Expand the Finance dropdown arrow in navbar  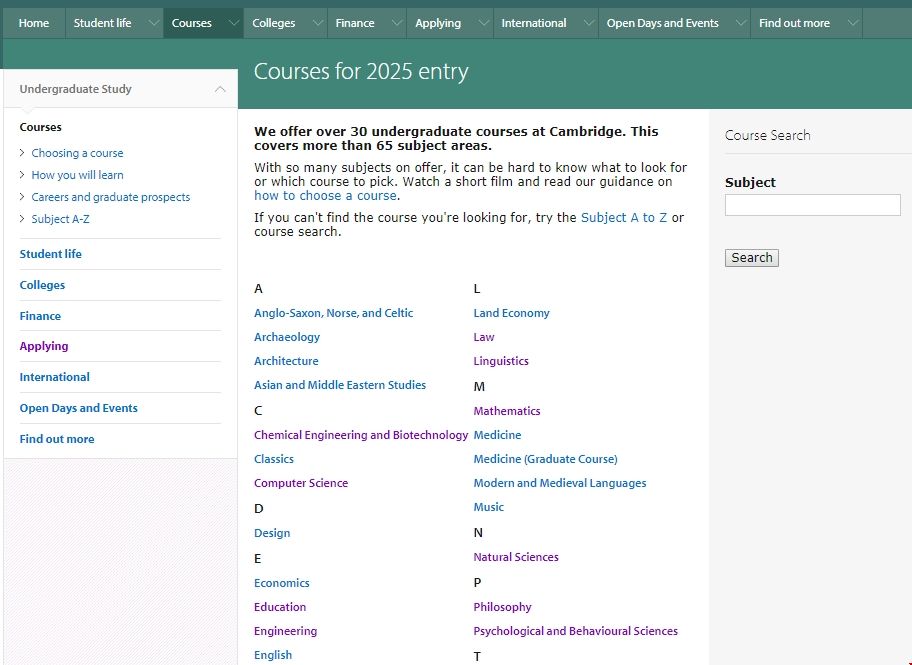(x=396, y=23)
